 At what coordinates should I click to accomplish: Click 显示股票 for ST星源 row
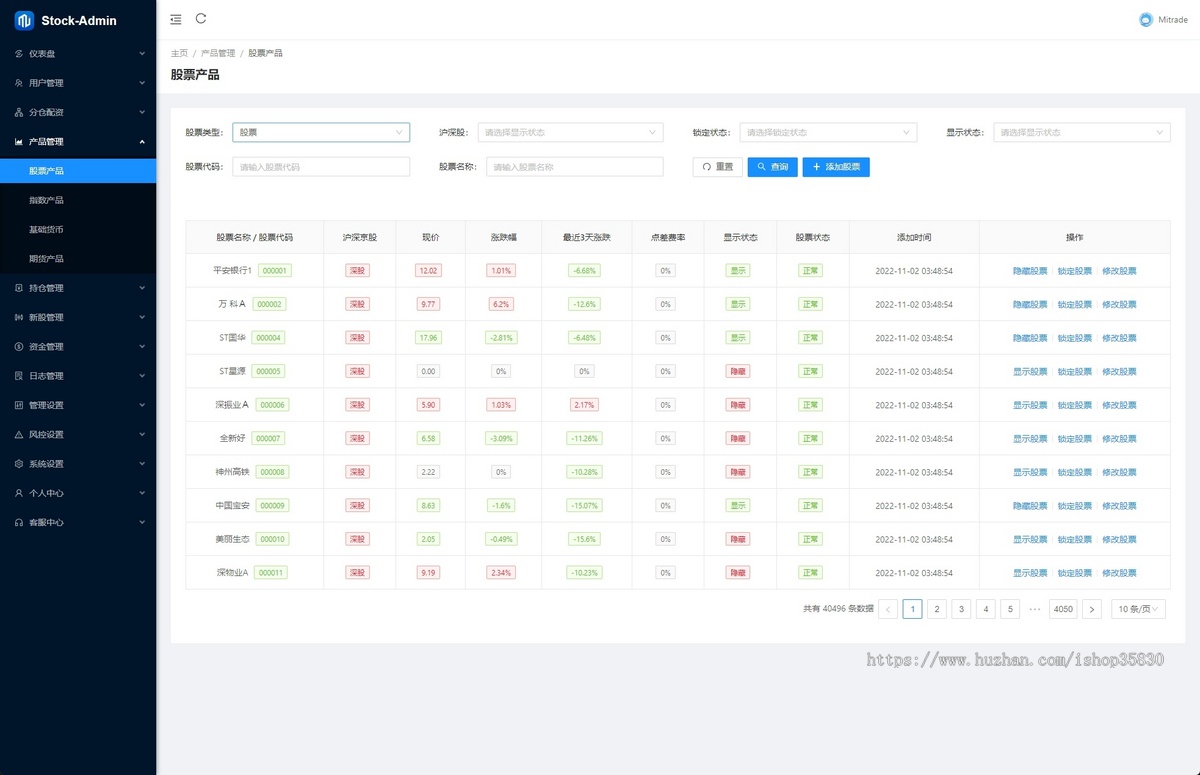[x=1030, y=372]
